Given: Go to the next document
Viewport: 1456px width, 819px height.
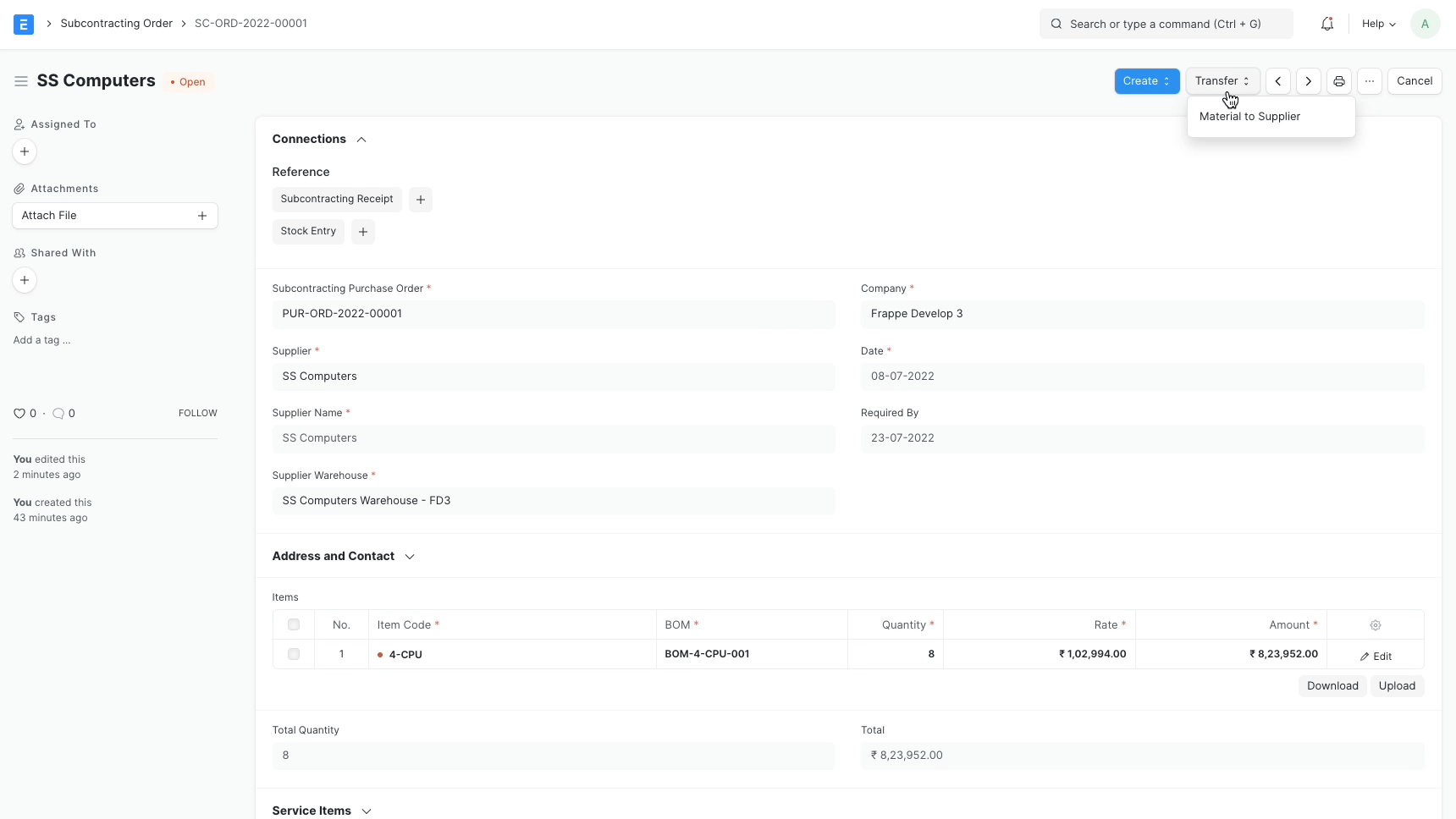Looking at the screenshot, I should [1308, 81].
